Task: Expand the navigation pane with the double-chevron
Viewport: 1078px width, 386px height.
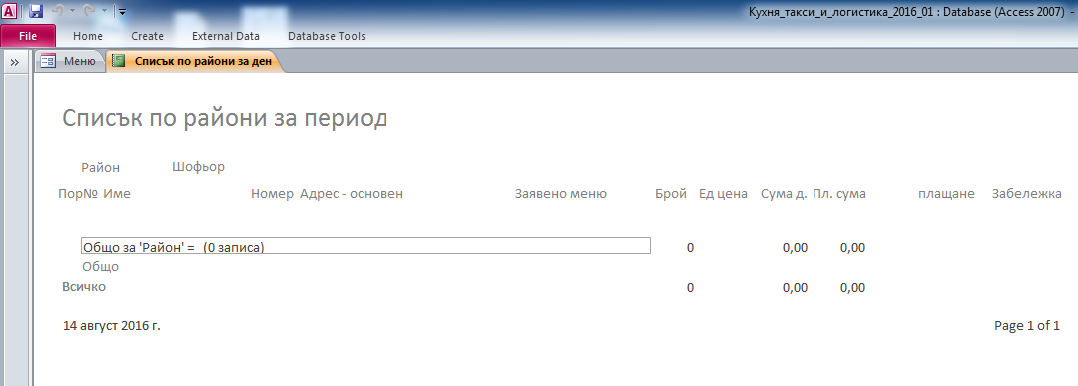Action: point(14,62)
